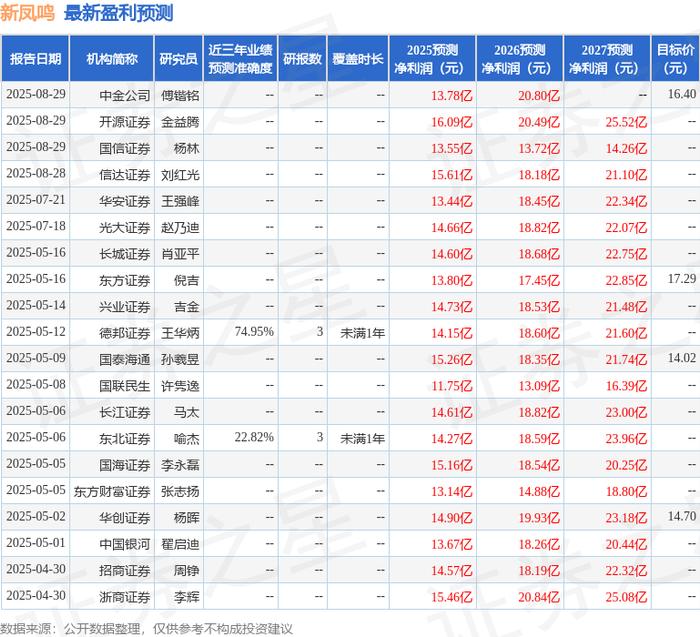Click target price 17.29
The height and width of the screenshot is (637, 700).
[x=682, y=279]
